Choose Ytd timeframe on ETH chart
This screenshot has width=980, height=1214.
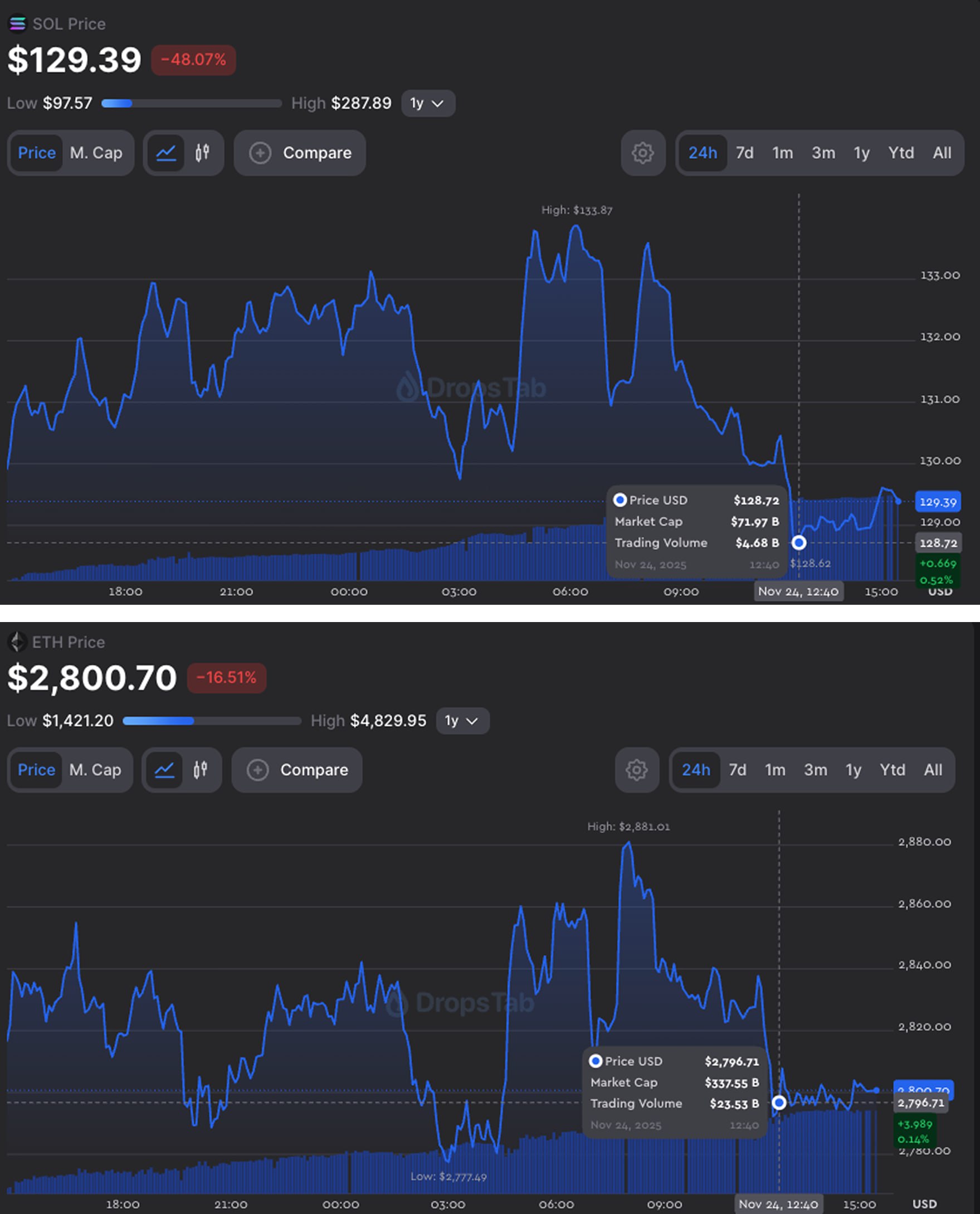[892, 770]
